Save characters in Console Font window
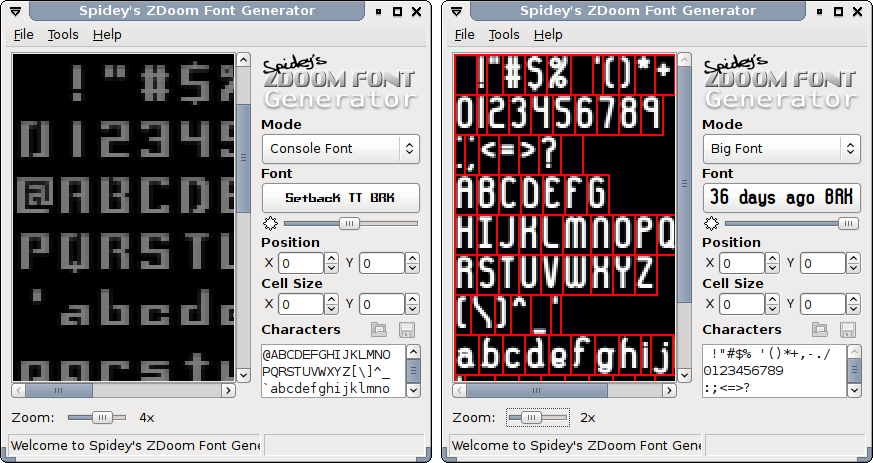Screen dimensions: 873x463 click(x=407, y=329)
